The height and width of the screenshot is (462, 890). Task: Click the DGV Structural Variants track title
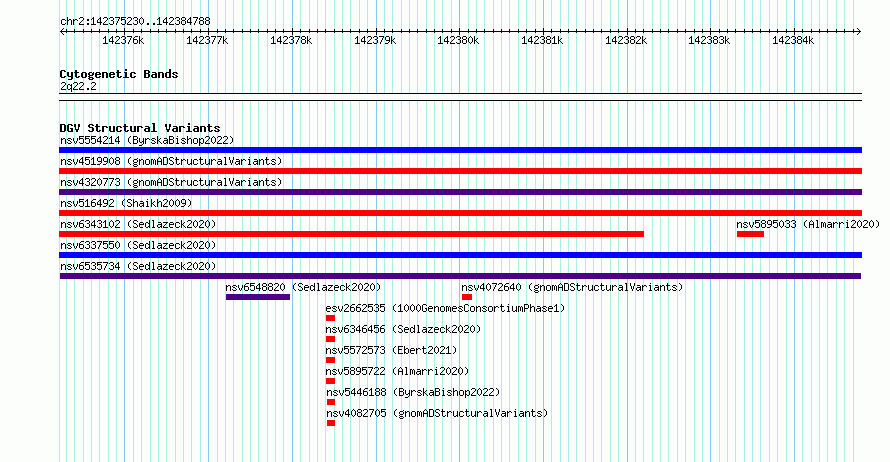pos(140,128)
